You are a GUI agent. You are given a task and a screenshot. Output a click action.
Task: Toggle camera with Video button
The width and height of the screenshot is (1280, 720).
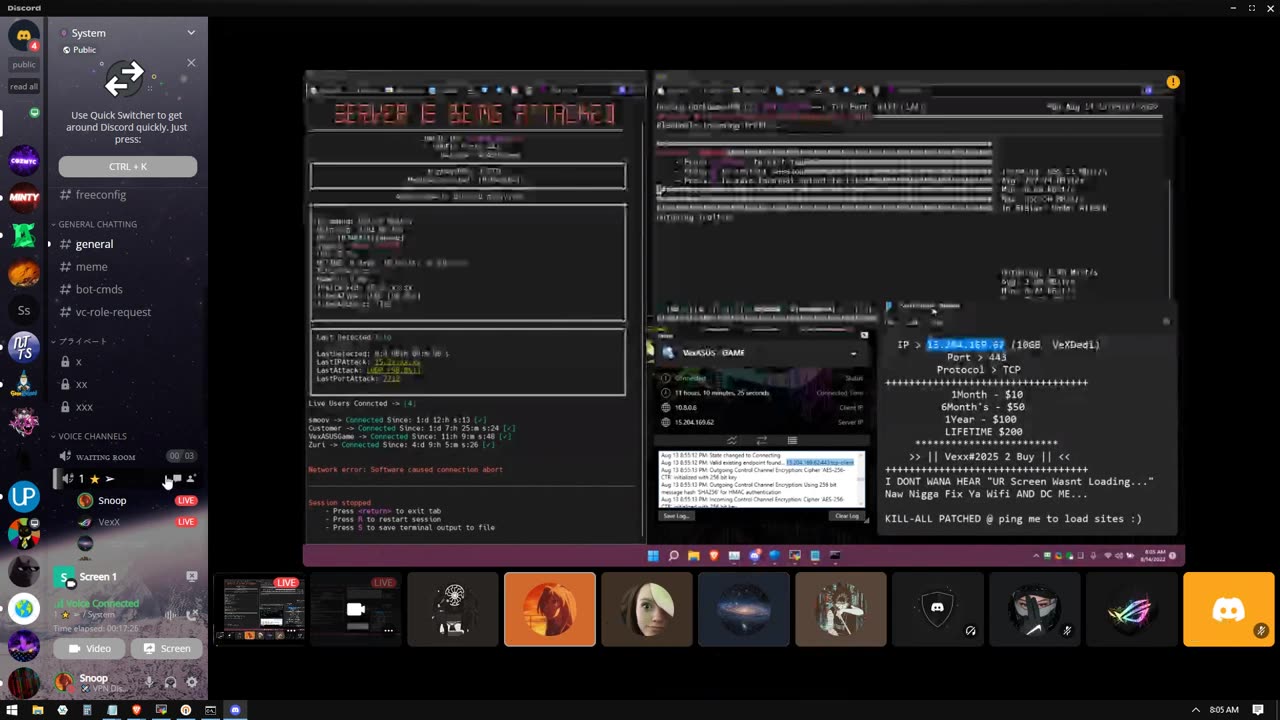[x=90, y=648]
